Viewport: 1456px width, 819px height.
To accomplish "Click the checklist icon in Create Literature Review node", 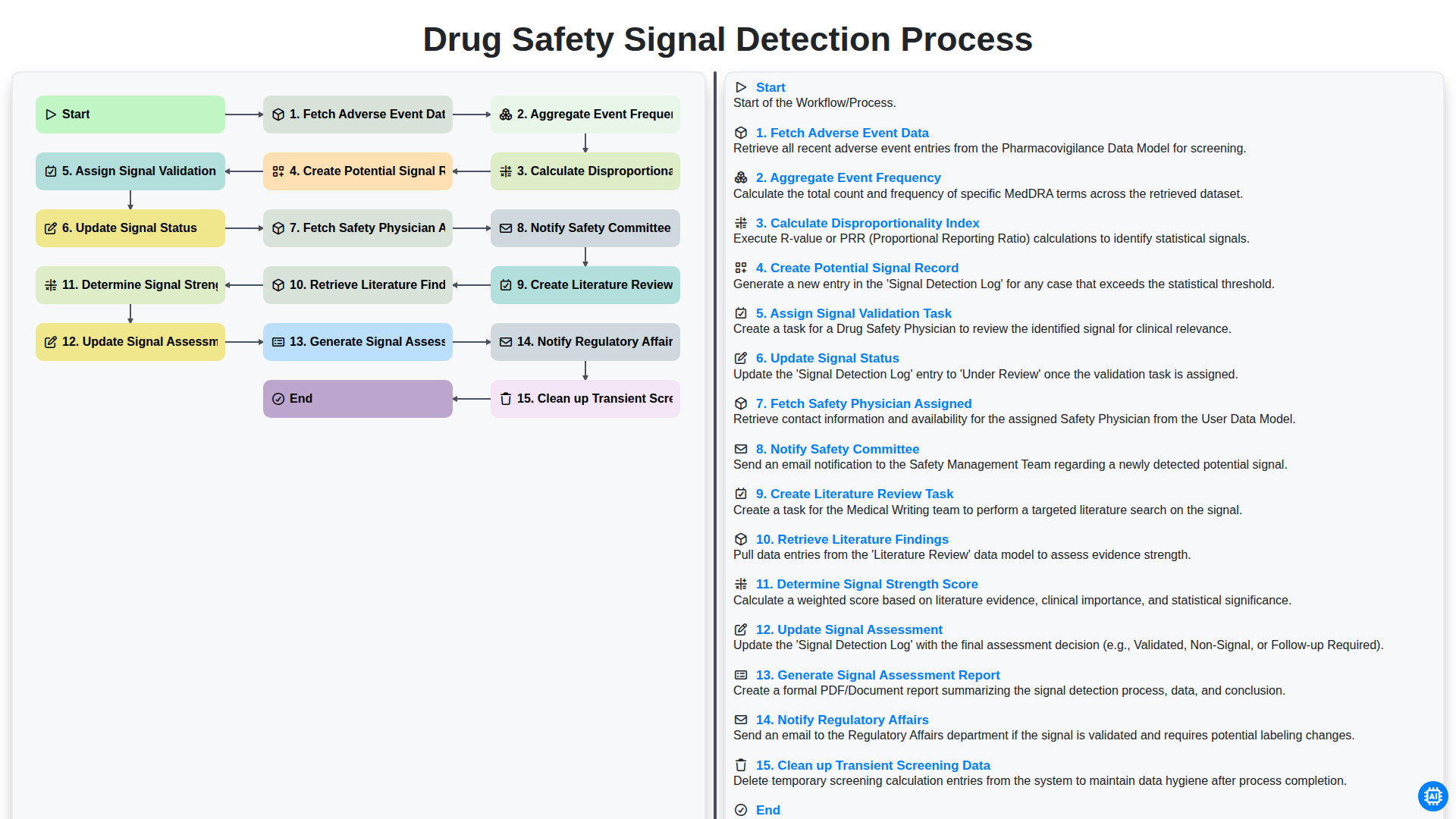I will pos(506,285).
